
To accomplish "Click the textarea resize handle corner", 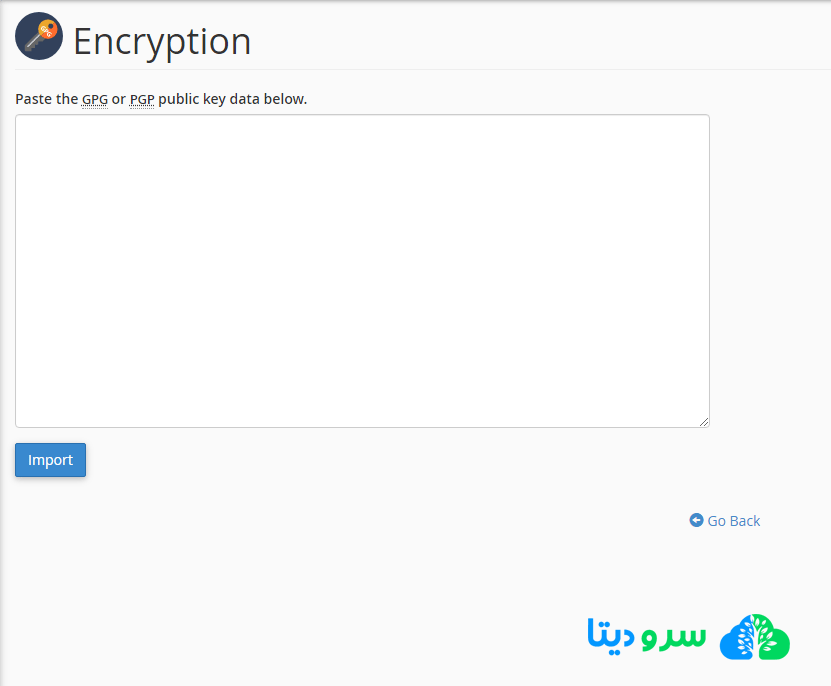I will tap(704, 421).
